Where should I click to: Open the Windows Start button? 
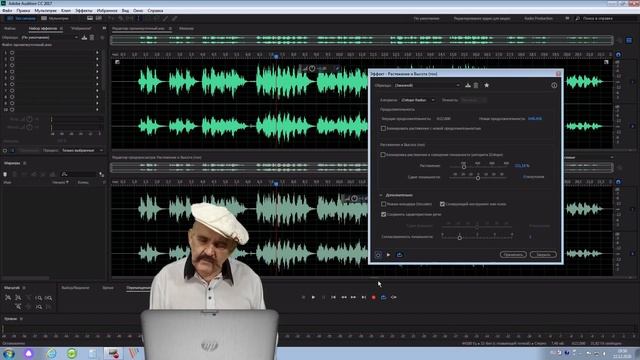coord(9,353)
